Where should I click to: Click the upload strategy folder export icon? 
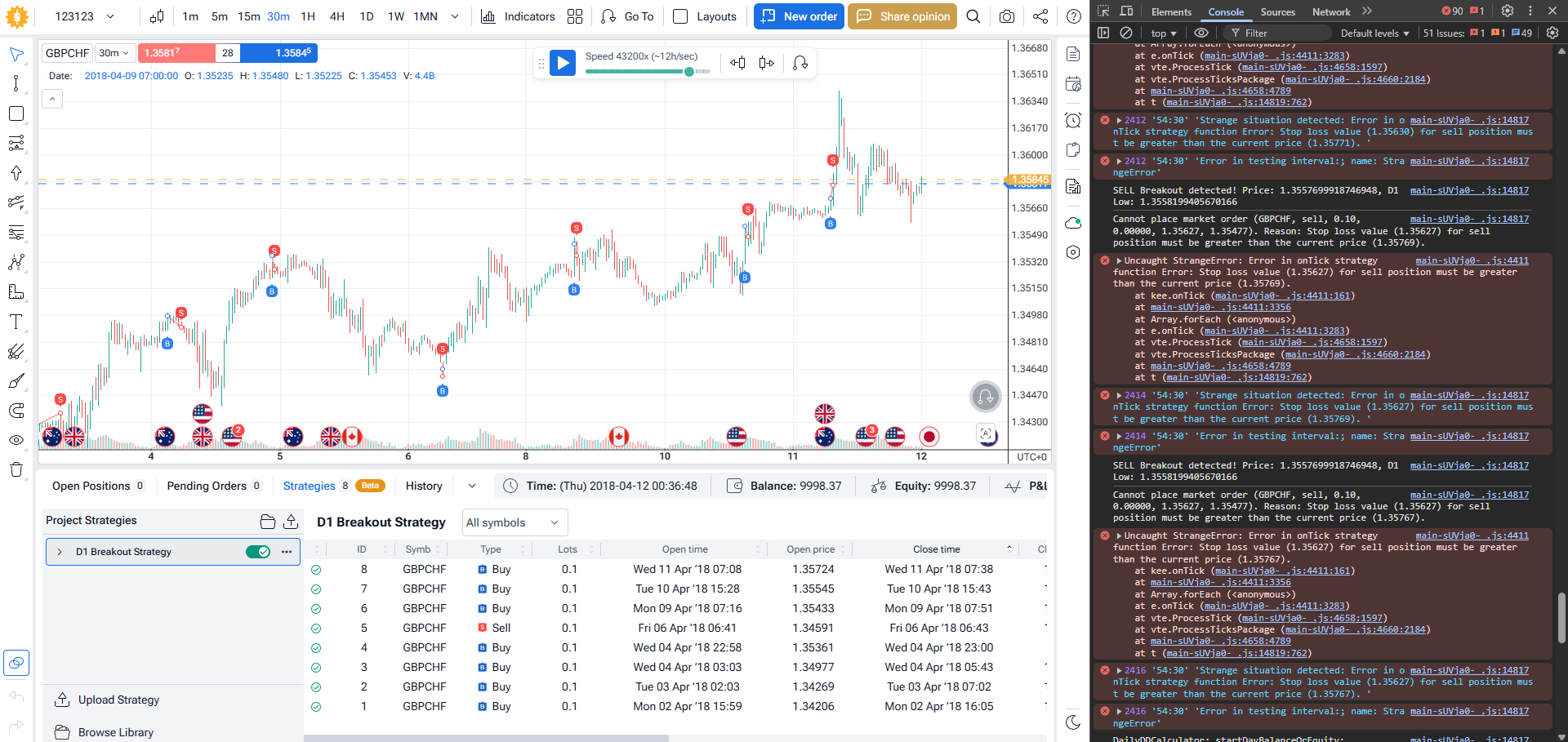(x=291, y=522)
